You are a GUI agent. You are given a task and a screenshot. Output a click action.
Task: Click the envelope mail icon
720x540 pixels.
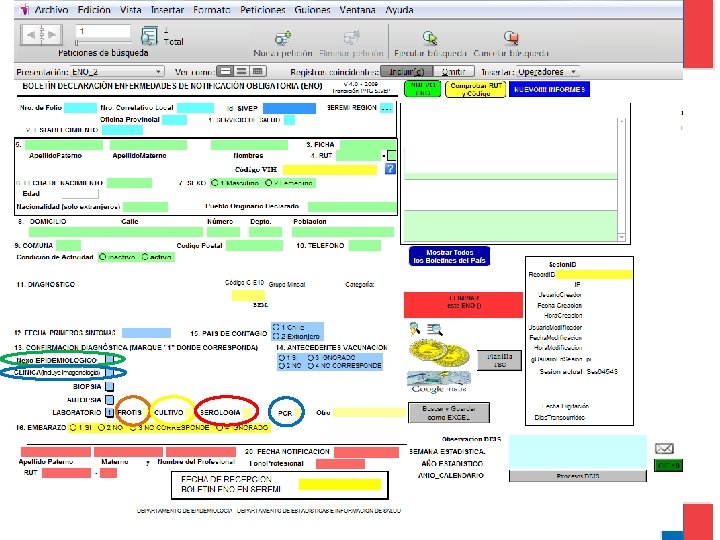pos(664,449)
